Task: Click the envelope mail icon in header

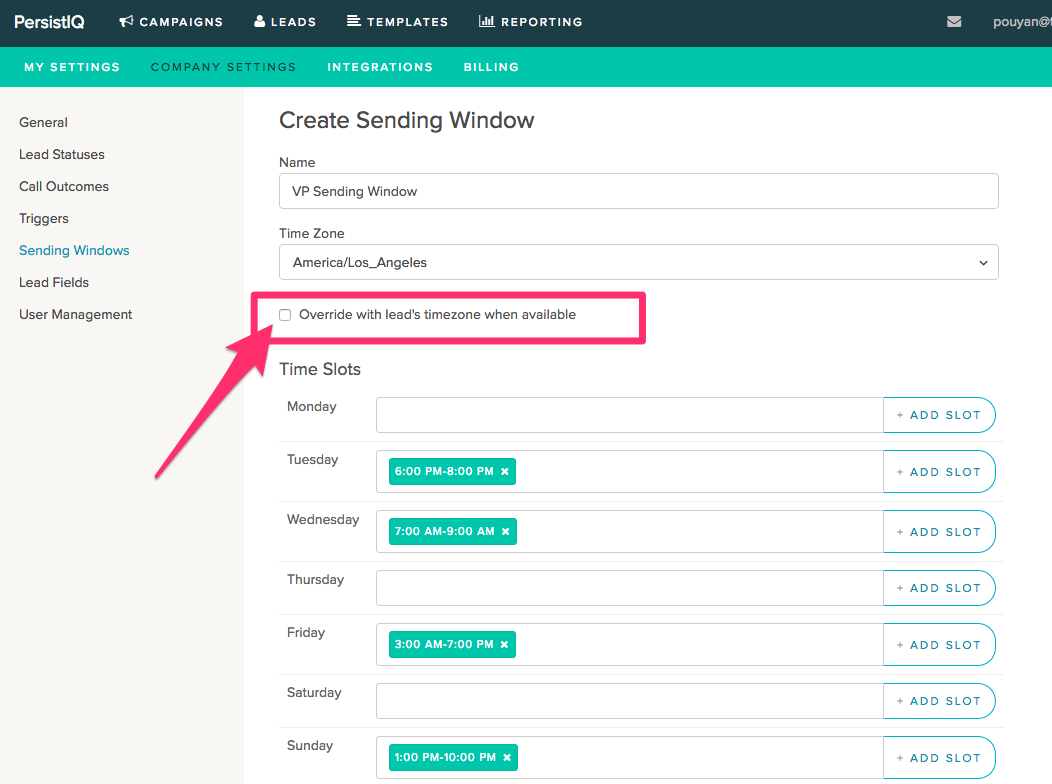Action: click(954, 22)
